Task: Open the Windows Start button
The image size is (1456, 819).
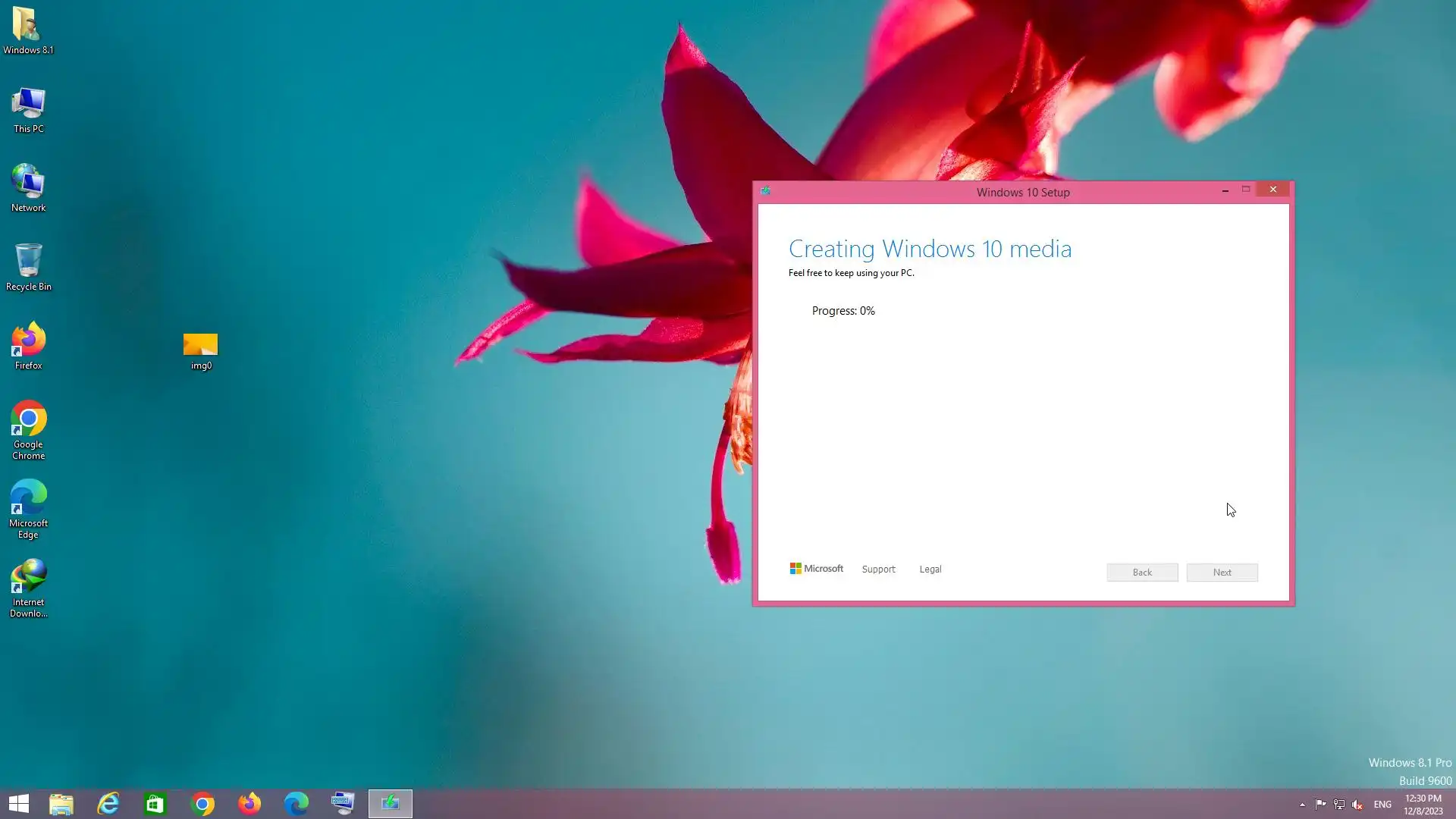Action: click(19, 804)
